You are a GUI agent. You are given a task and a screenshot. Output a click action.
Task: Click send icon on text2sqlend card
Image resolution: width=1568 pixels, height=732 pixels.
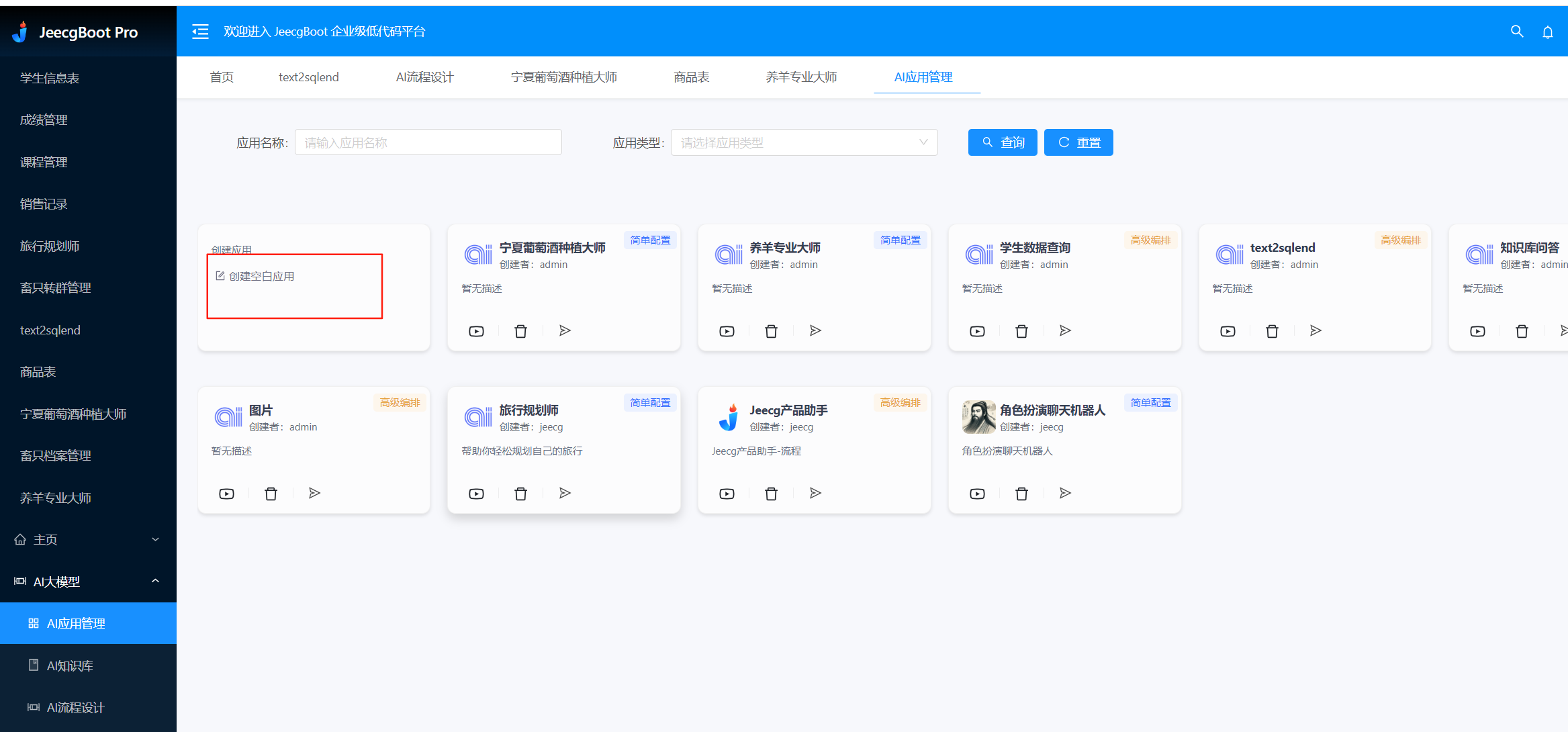(x=1316, y=330)
